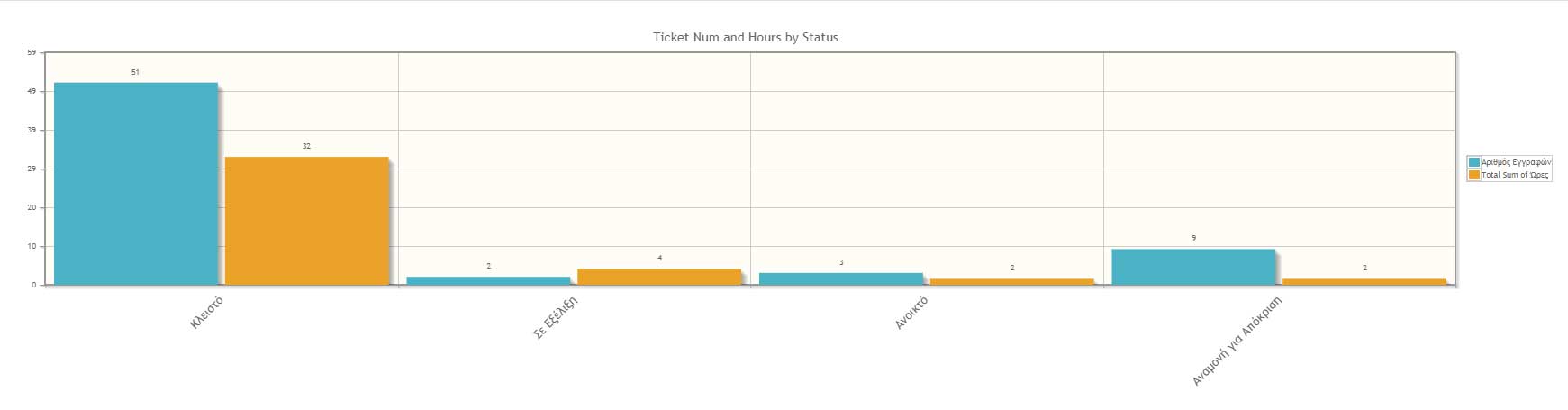This screenshot has height=410, width=1568.
Task: Click the blue Ανοικτό bar valued 3
Action: pos(841,278)
